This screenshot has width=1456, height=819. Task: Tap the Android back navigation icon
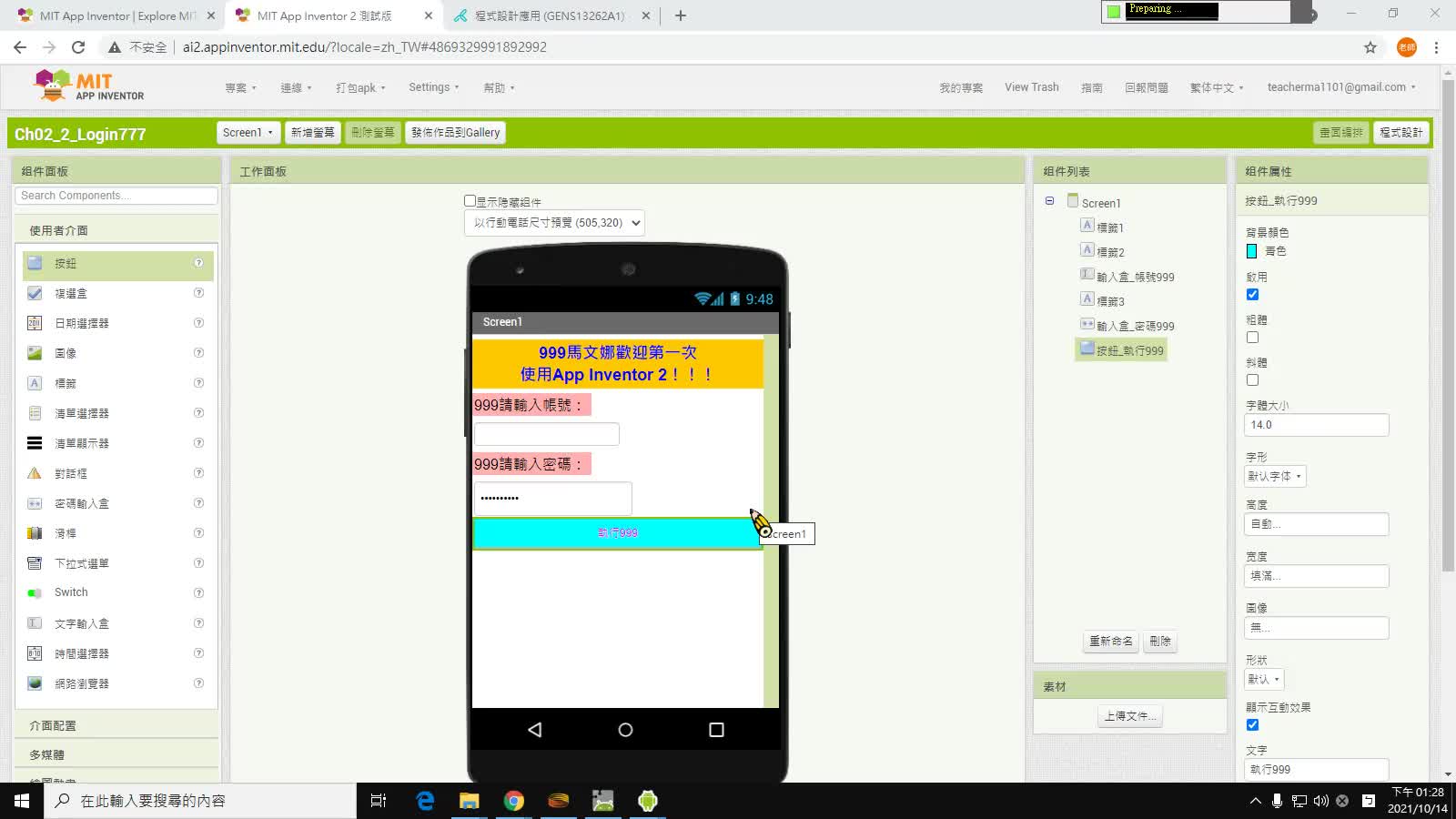(535, 730)
